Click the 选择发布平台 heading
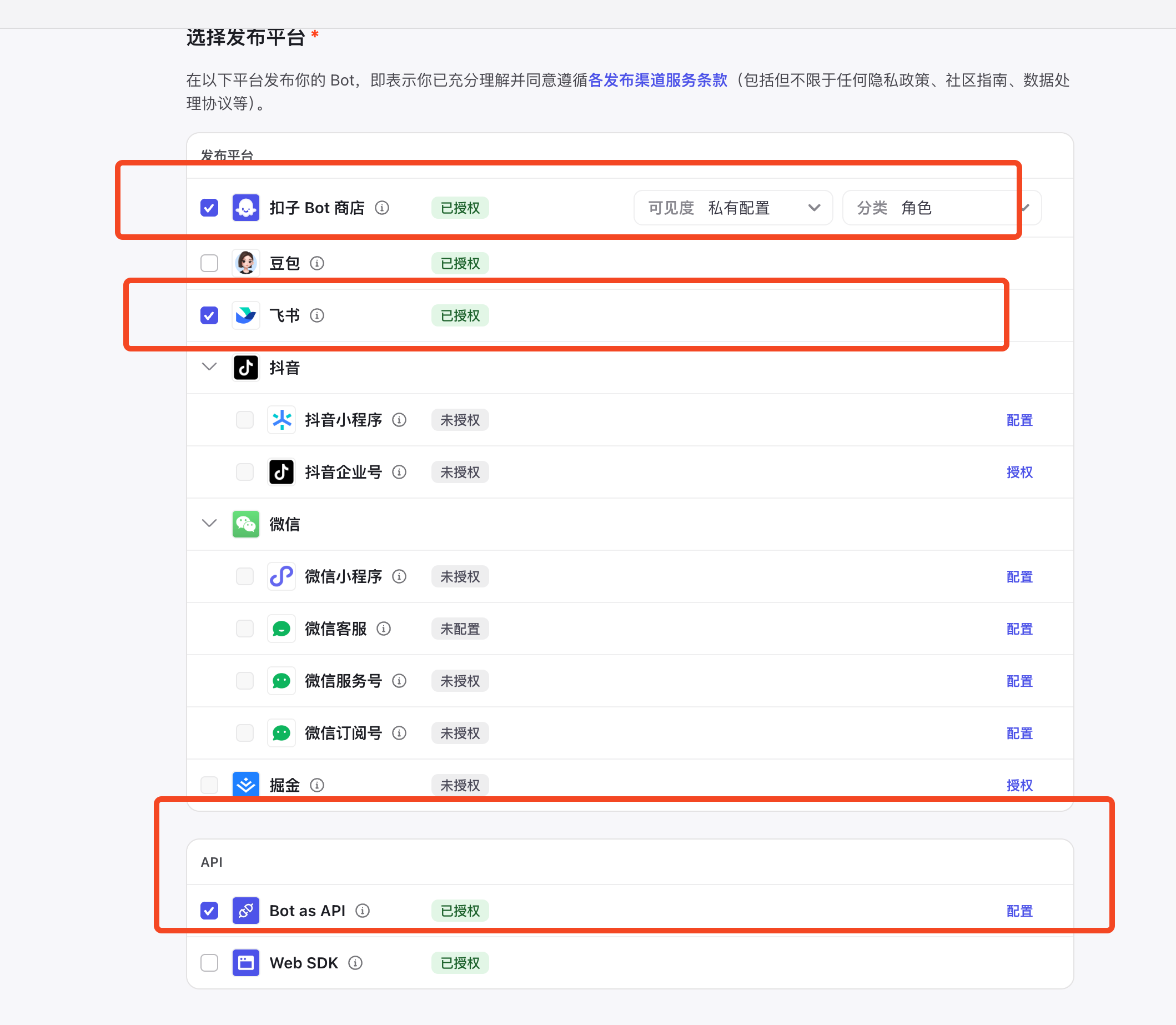Image resolution: width=1176 pixels, height=1025 pixels. 245,38
